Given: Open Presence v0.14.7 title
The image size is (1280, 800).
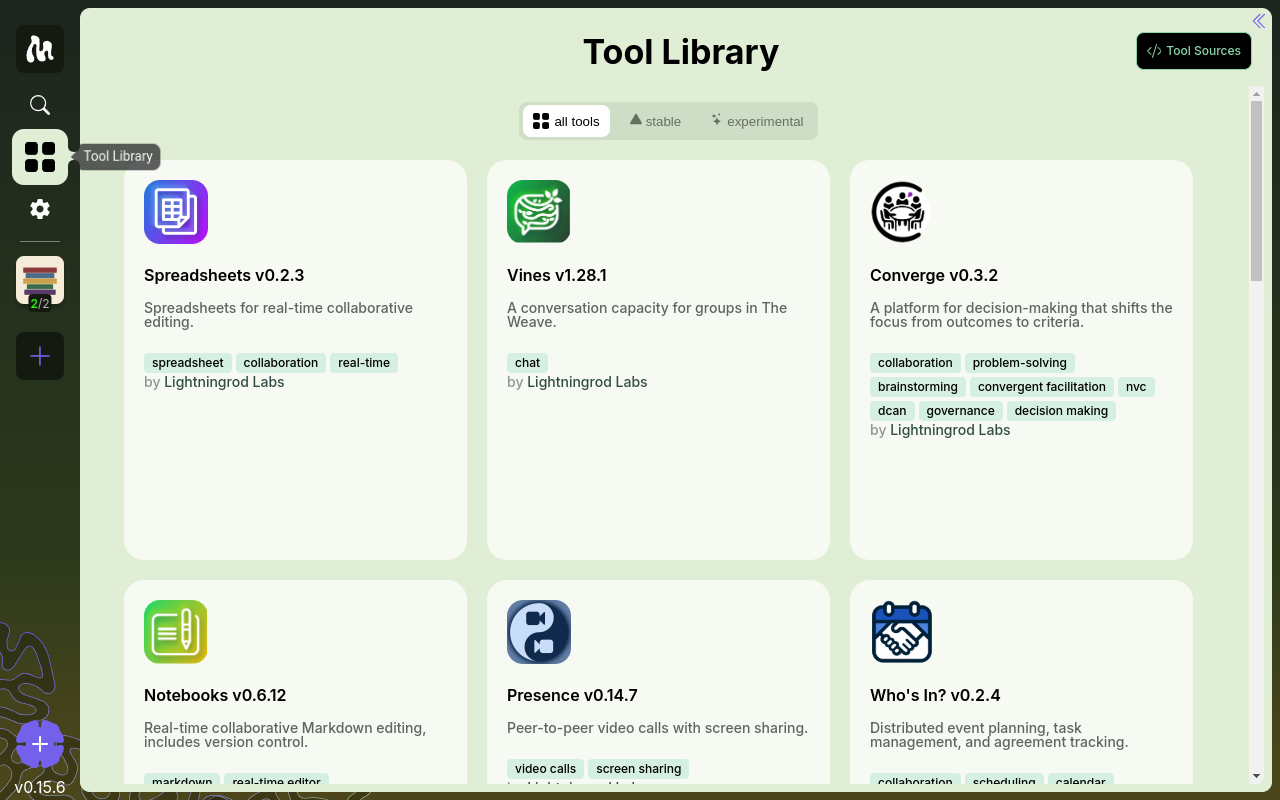Looking at the screenshot, I should pyautogui.click(x=572, y=695).
